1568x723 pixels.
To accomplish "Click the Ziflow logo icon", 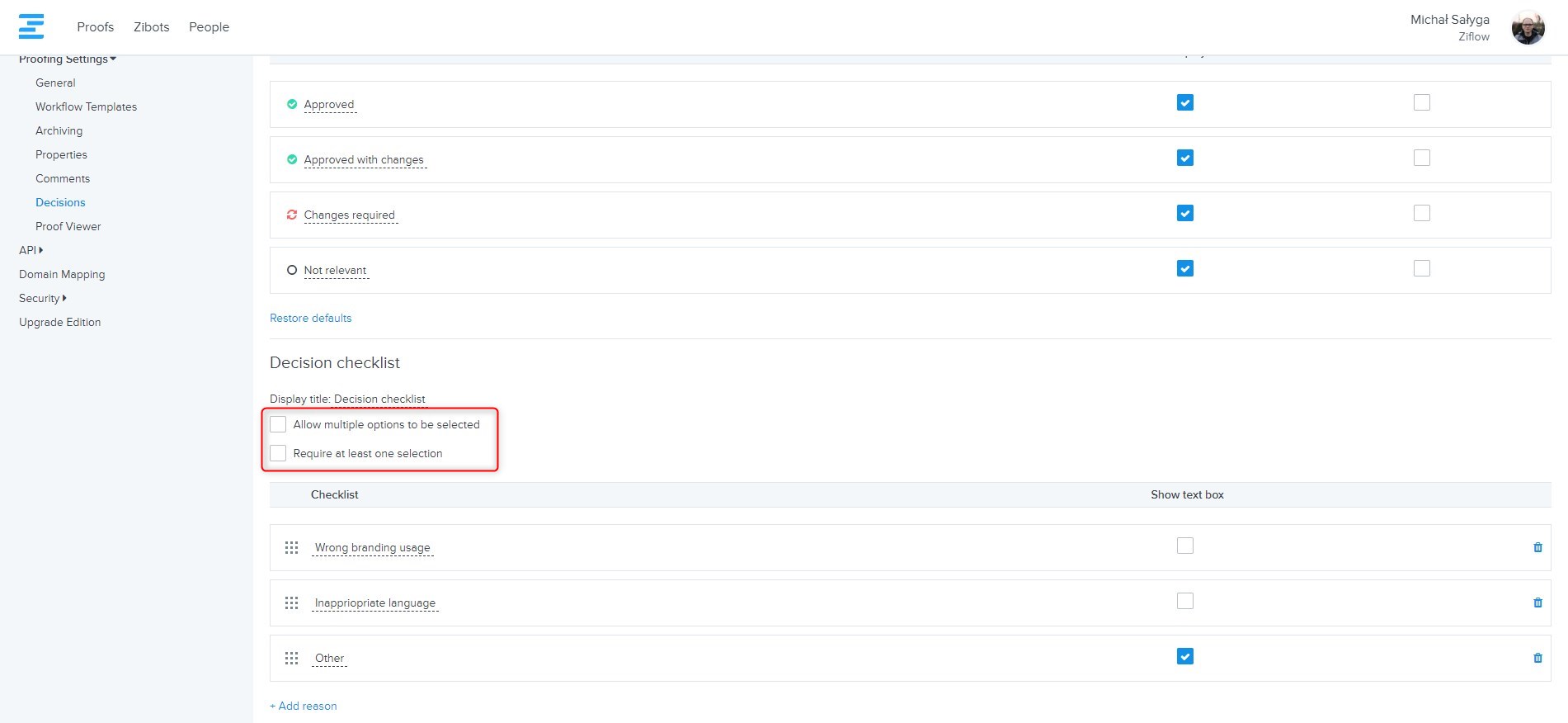I will [31, 26].
